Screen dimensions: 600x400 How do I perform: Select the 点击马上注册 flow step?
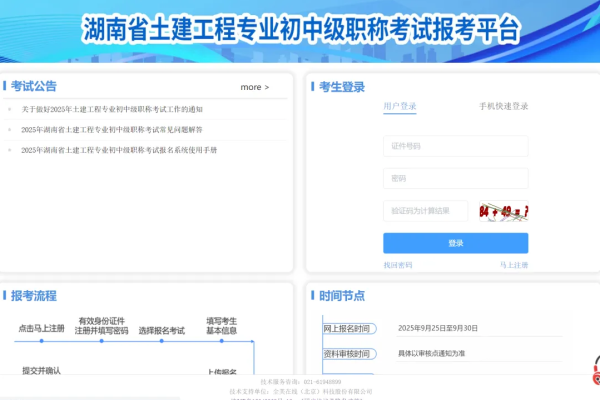point(41,328)
